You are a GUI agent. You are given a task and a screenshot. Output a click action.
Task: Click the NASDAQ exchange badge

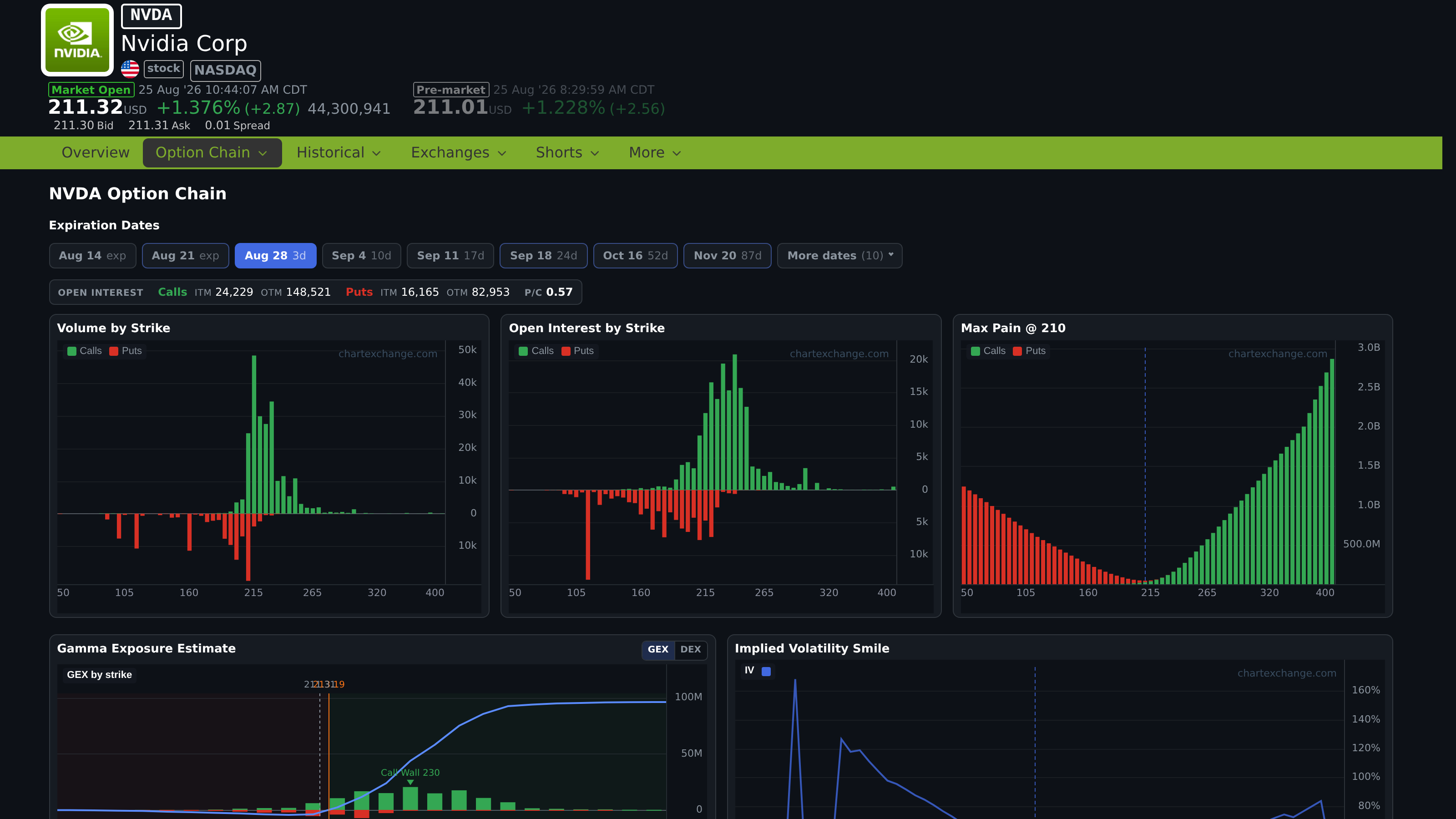[226, 70]
